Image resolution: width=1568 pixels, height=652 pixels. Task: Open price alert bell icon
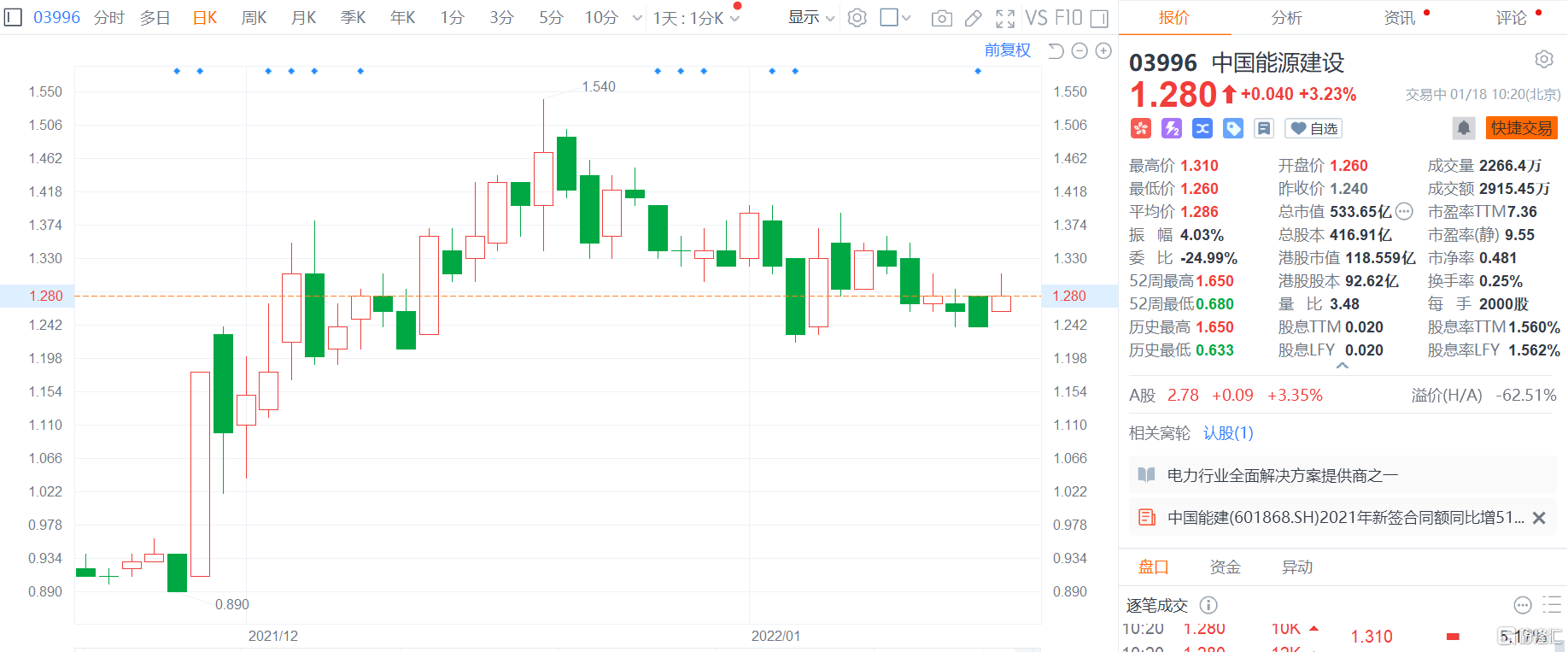(x=1463, y=128)
